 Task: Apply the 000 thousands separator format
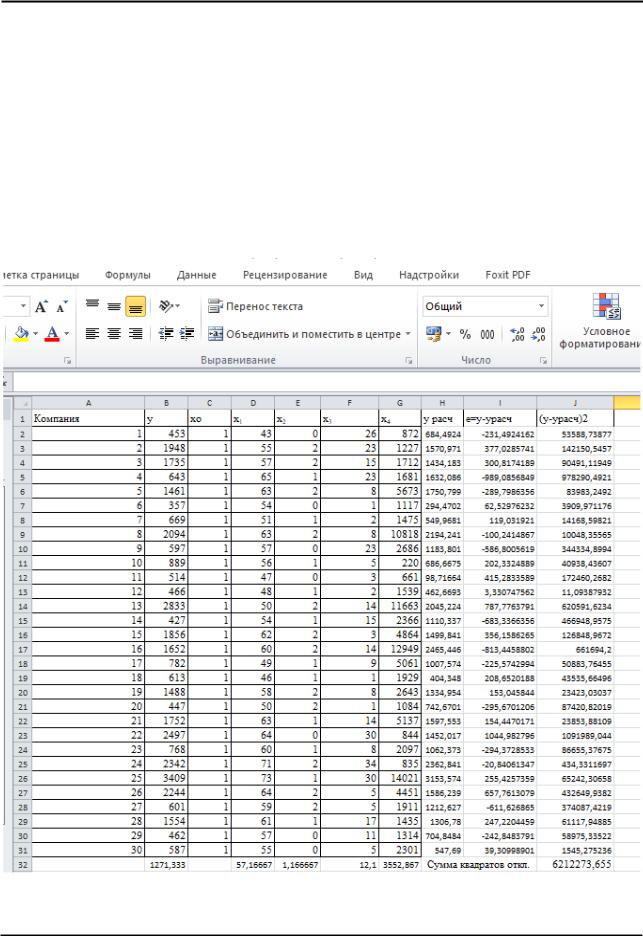point(487,334)
